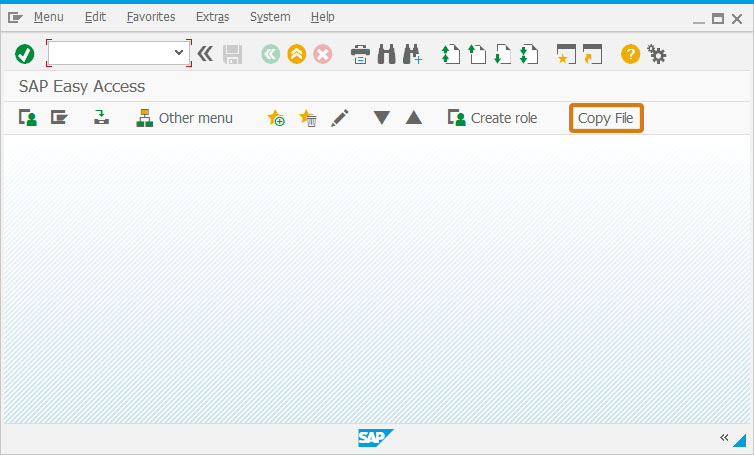Image resolution: width=754 pixels, height=455 pixels.
Task: Click Move Favorites Down triangle
Action: (382, 118)
